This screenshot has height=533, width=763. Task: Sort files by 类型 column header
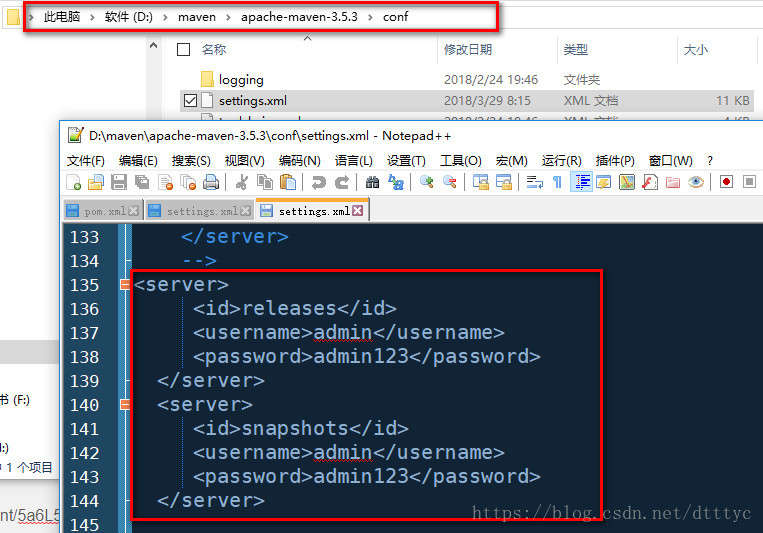coord(576,50)
